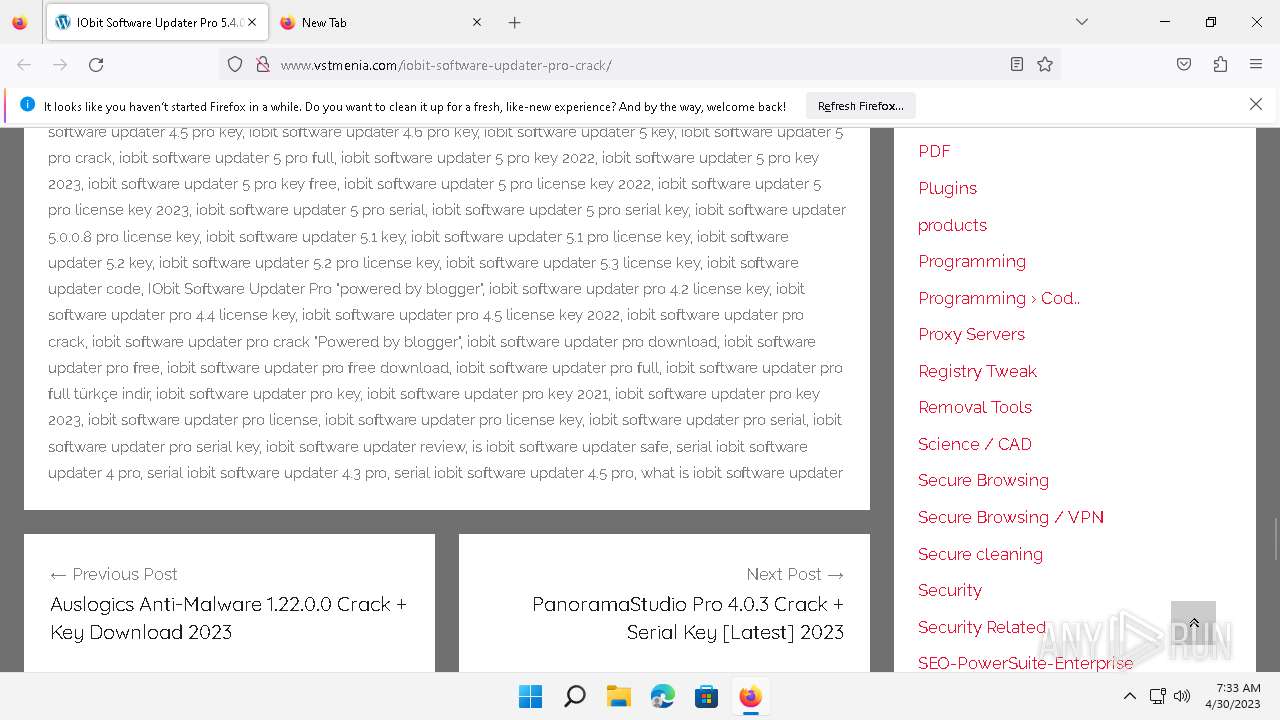Open File Explorer from the taskbar
This screenshot has height=720, width=1280.
click(618, 697)
